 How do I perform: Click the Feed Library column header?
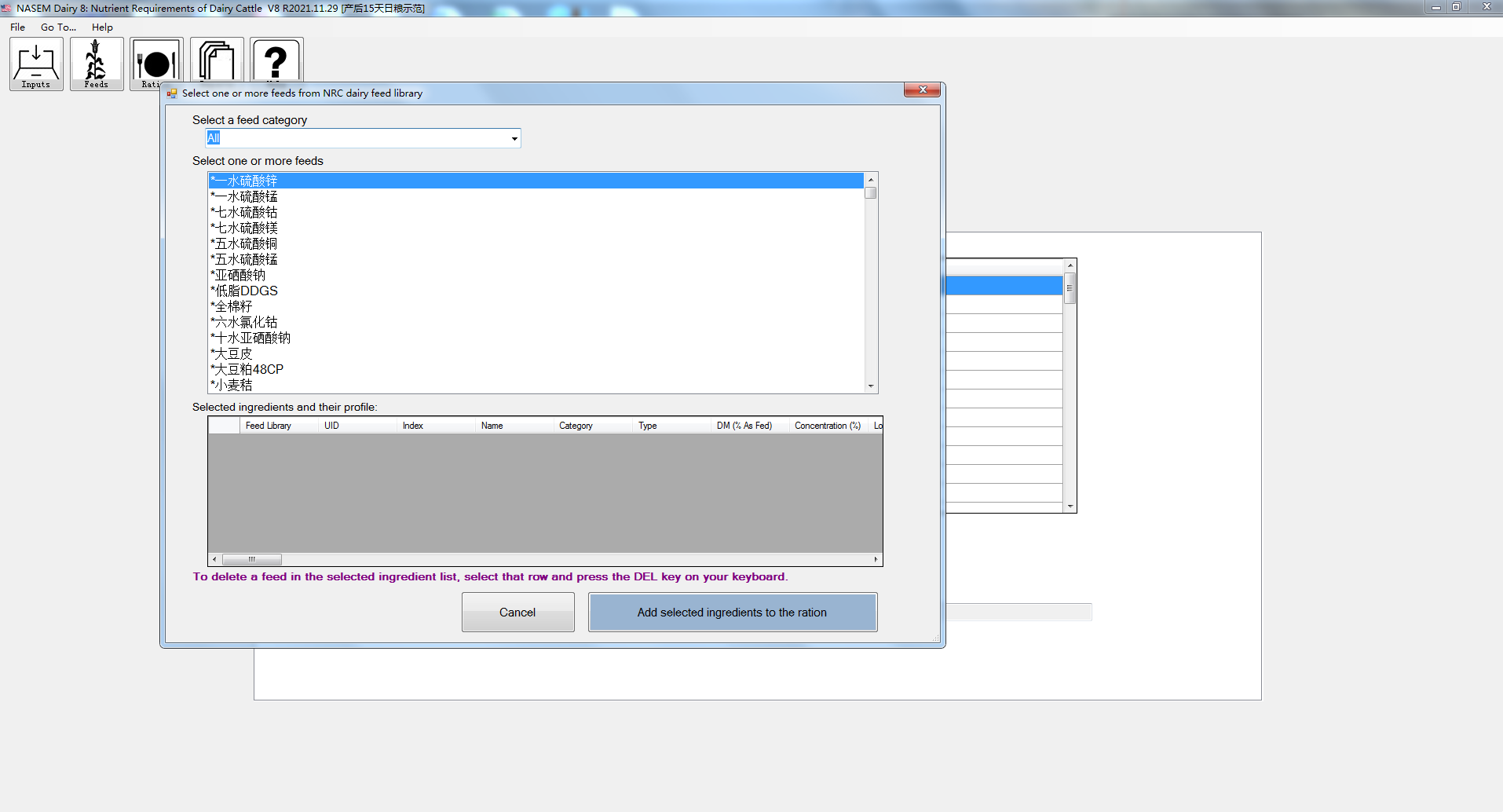coord(279,426)
